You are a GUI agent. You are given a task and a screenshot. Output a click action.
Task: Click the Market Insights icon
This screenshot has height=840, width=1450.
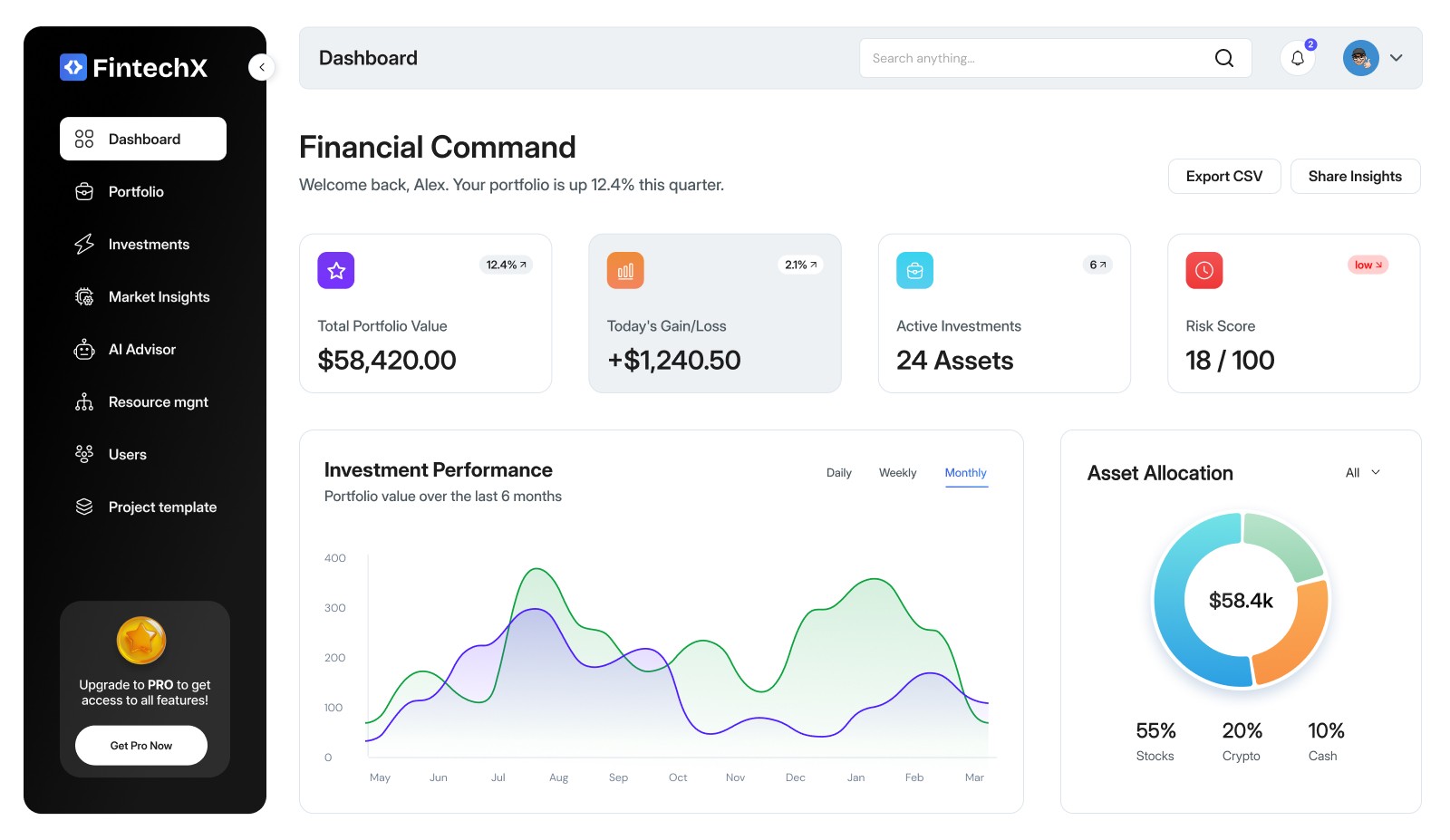[83, 296]
